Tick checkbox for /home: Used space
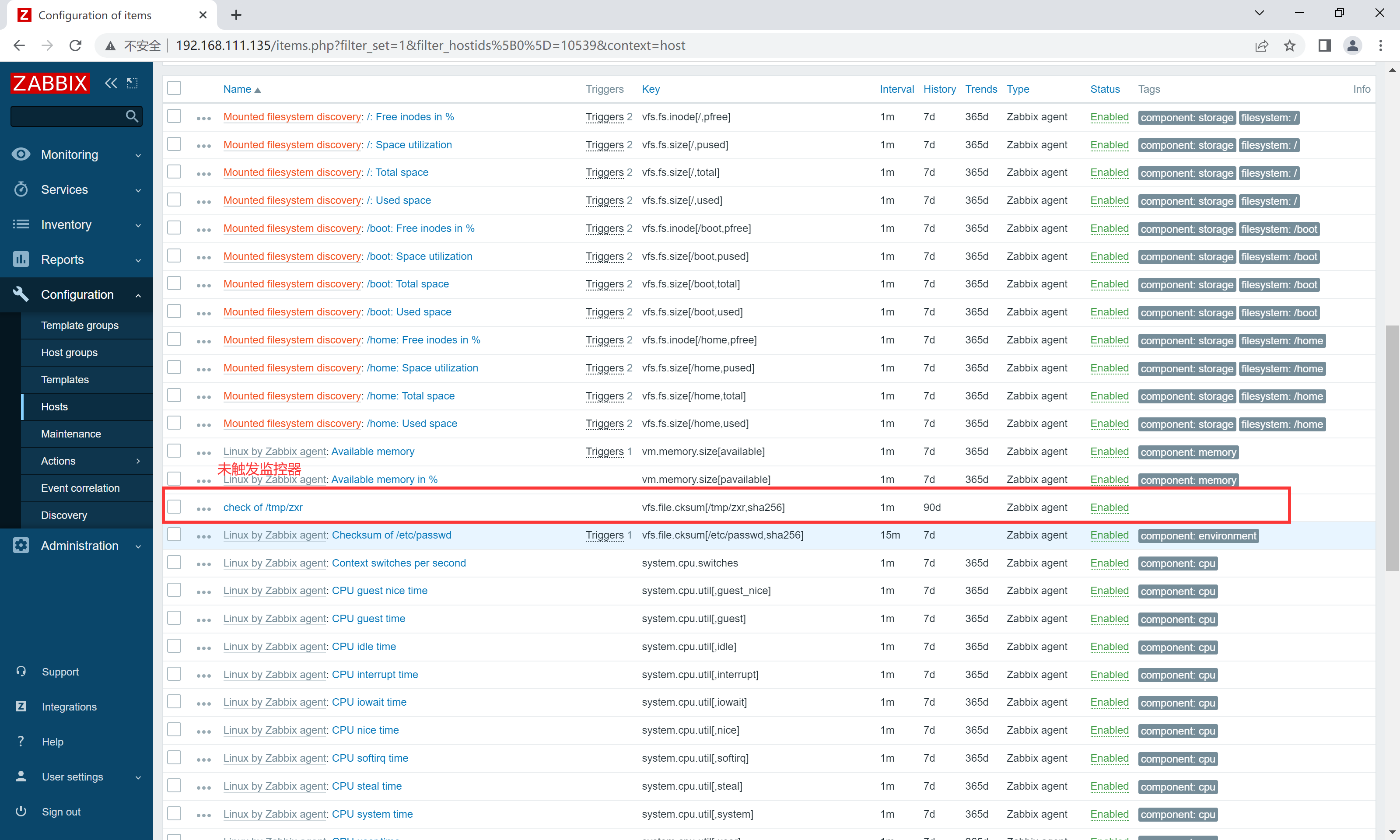The image size is (1400, 840). [174, 423]
